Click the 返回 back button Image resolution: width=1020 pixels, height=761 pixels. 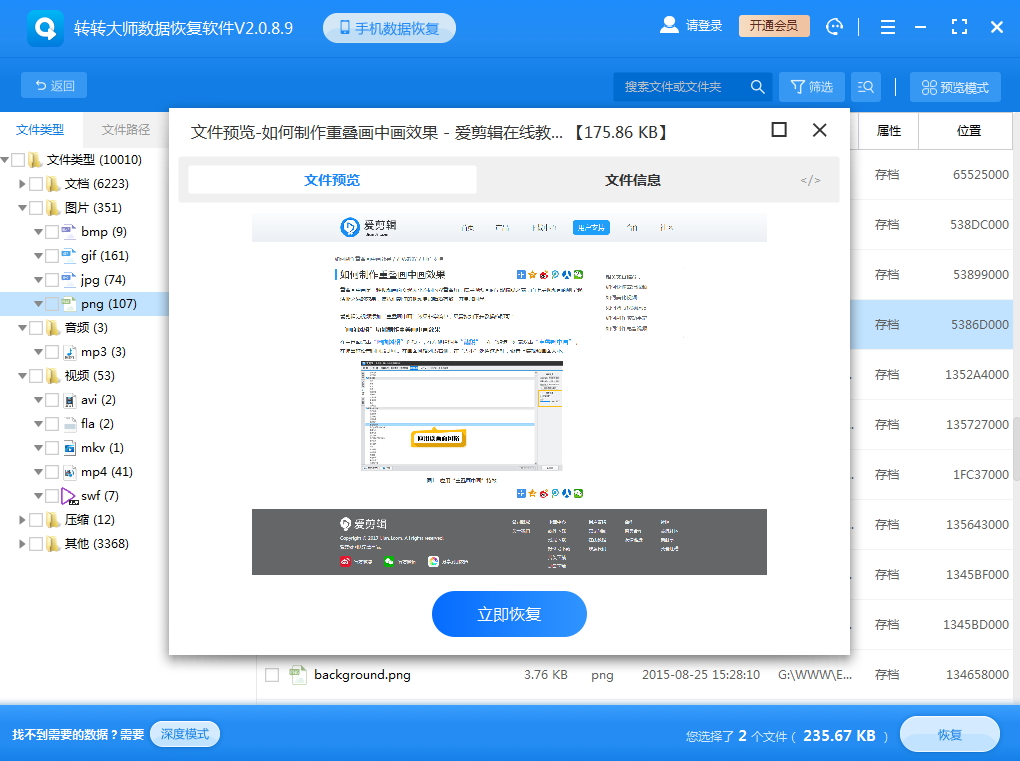53,85
